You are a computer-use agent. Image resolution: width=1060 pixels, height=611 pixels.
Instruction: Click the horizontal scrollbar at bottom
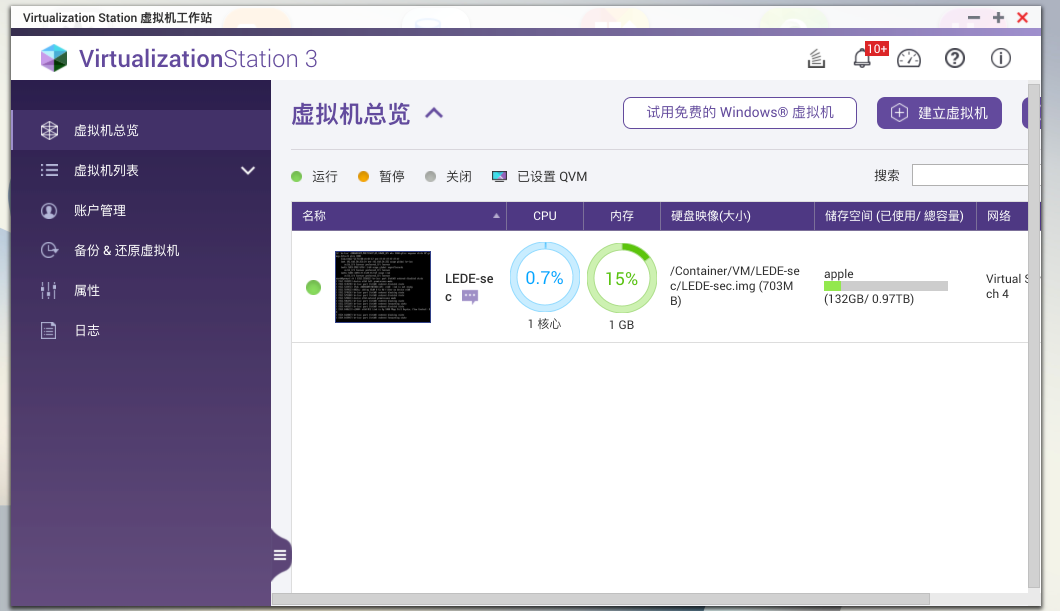[600, 600]
